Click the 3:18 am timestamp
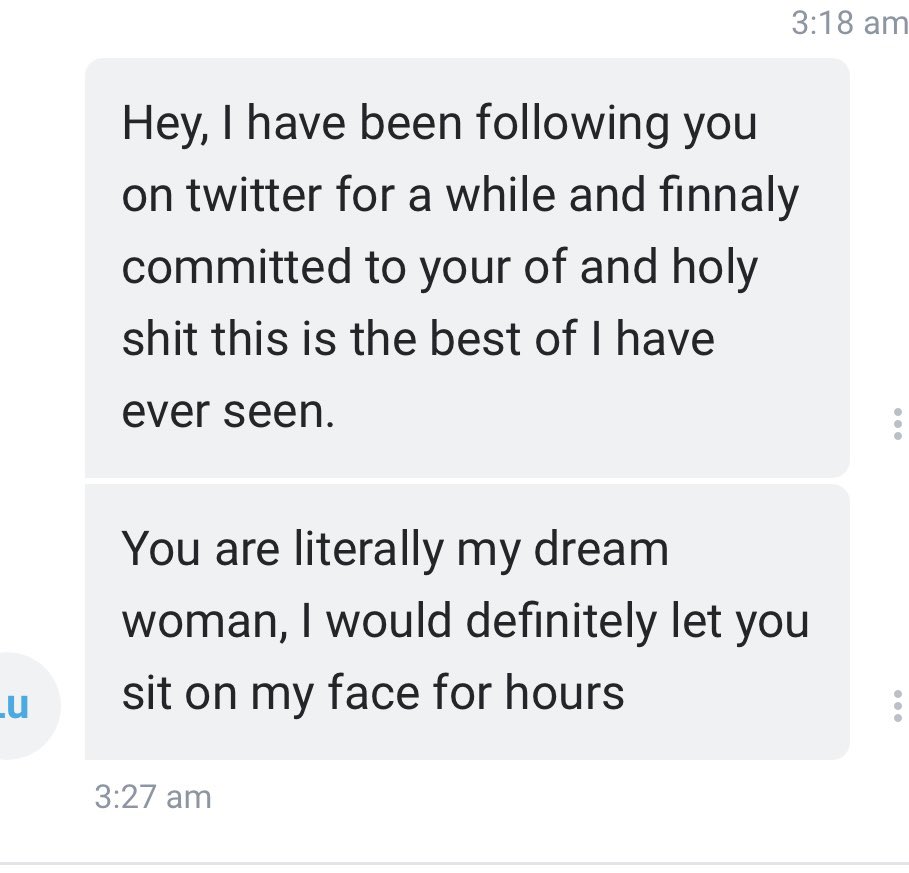This screenshot has height=873, width=909. 849,23
